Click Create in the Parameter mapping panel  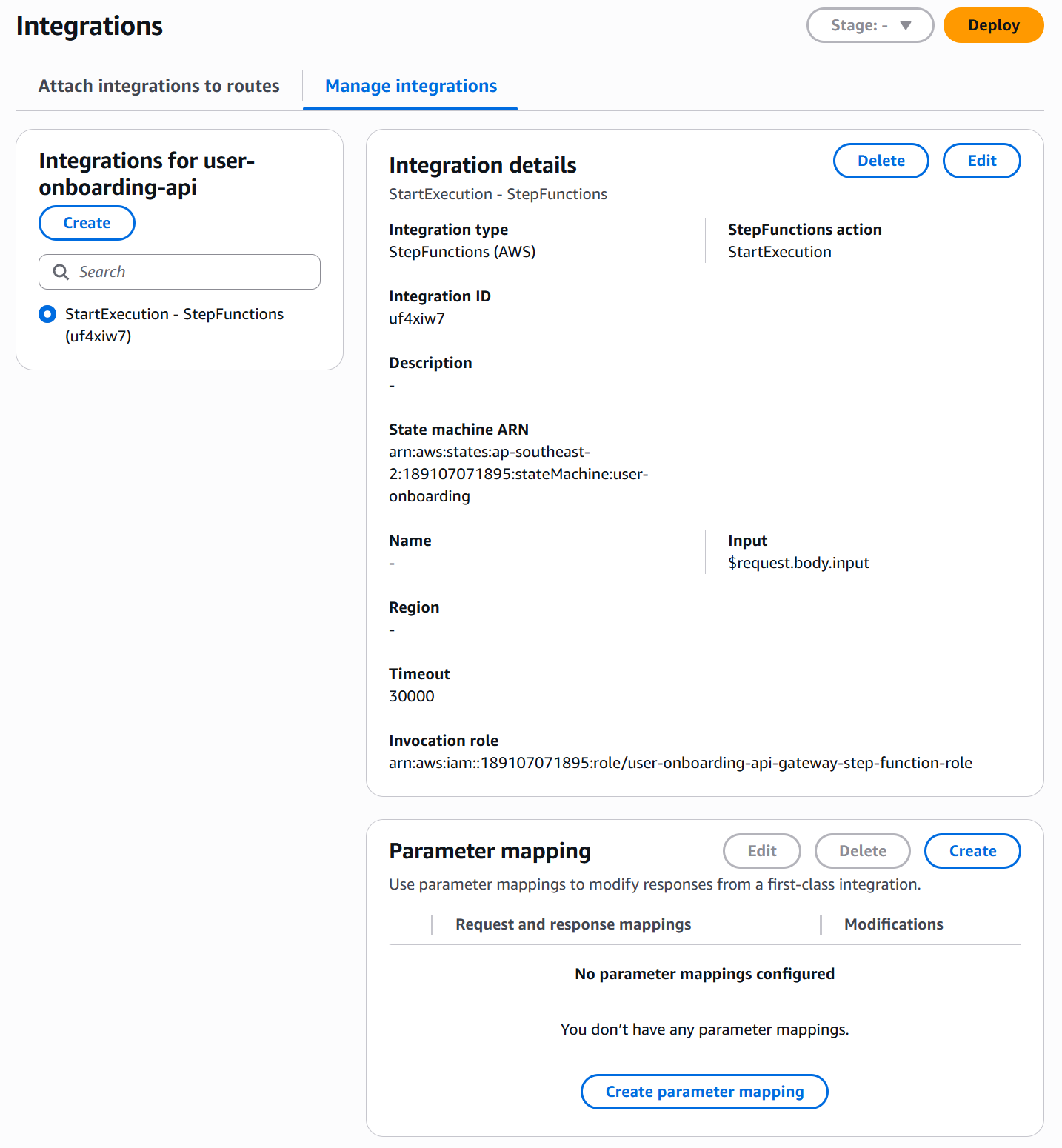tap(972, 851)
